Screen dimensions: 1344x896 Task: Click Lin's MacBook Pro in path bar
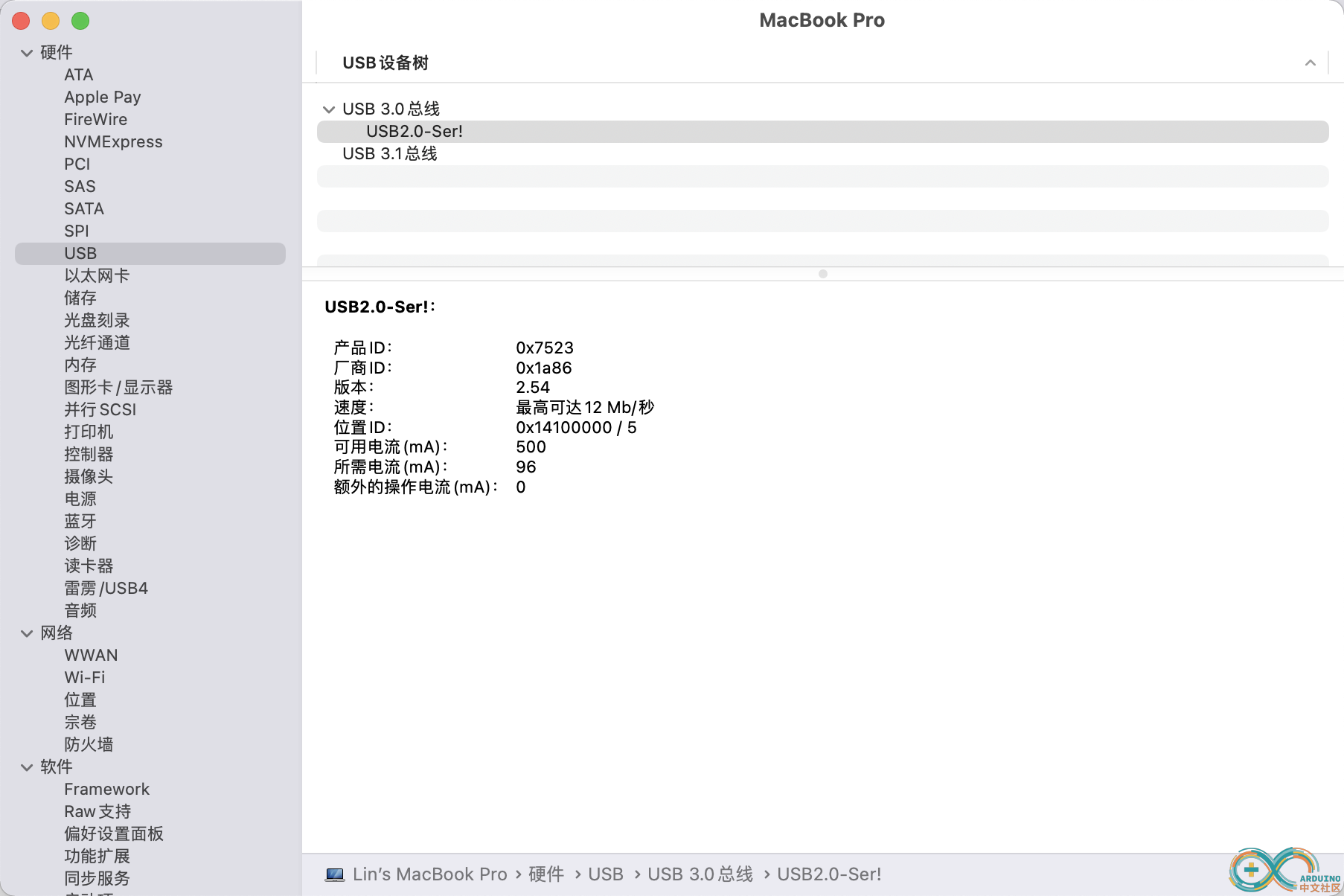coord(429,874)
